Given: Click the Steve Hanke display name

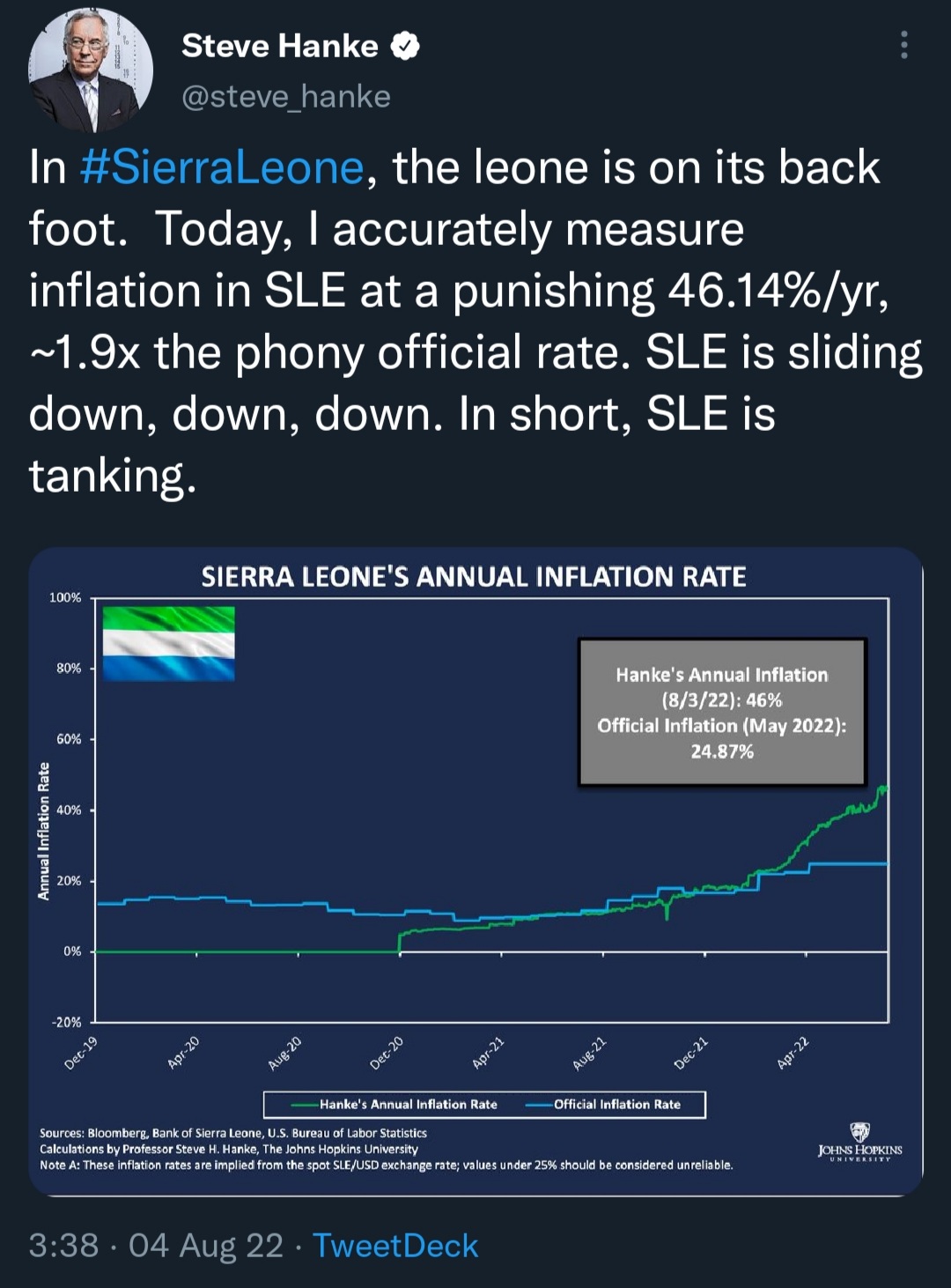Looking at the screenshot, I should point(279,46).
